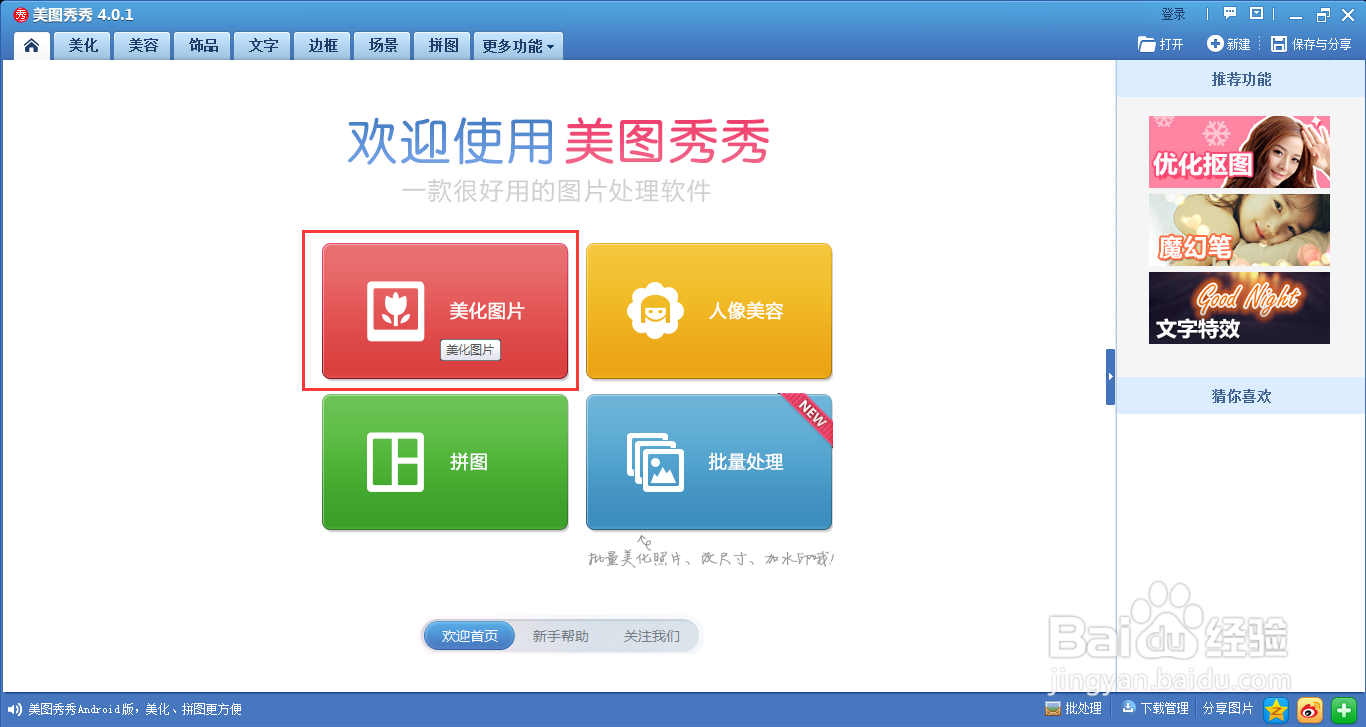Click the speaker announcement icon in status bar
Viewport: 1366px width, 727px height.
(14, 709)
